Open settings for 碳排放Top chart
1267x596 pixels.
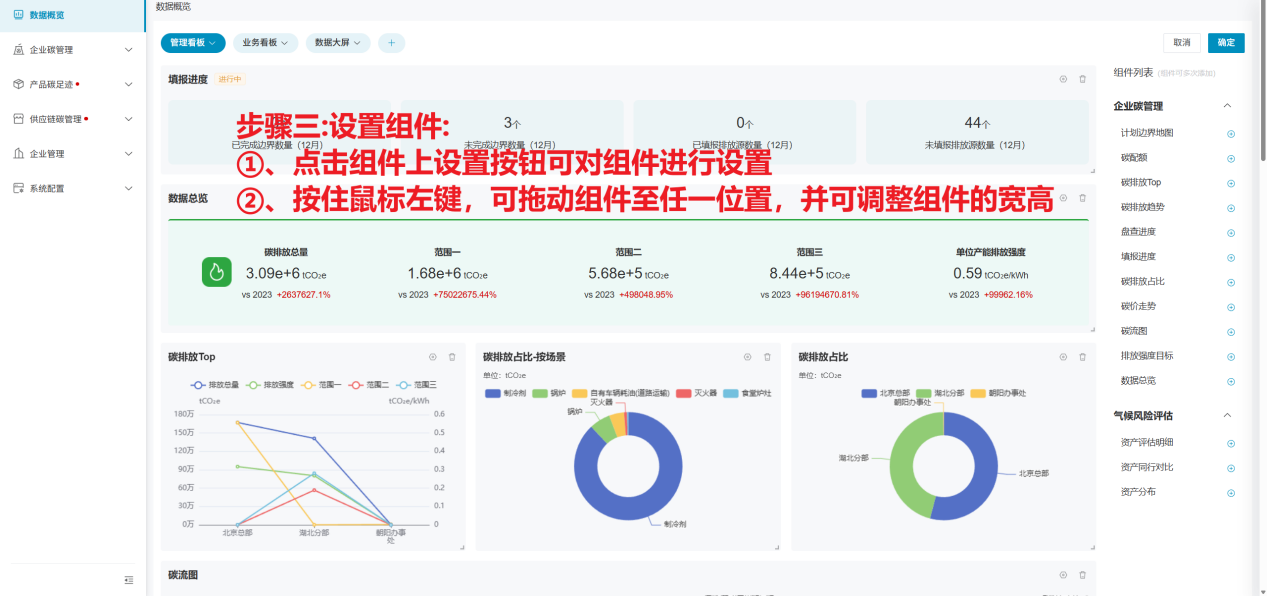pyautogui.click(x=433, y=357)
